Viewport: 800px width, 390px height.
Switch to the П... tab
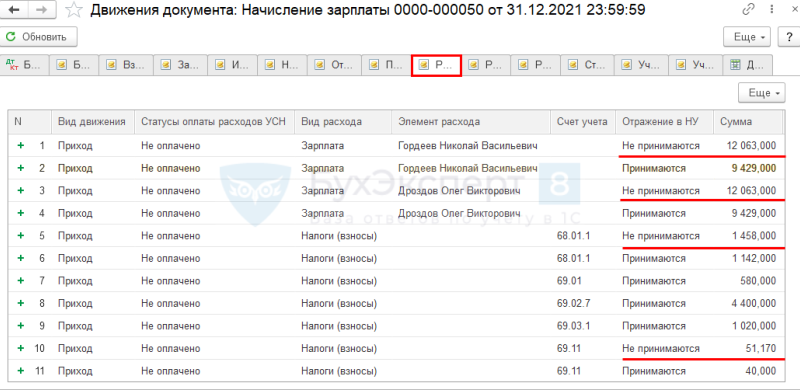coord(387,65)
